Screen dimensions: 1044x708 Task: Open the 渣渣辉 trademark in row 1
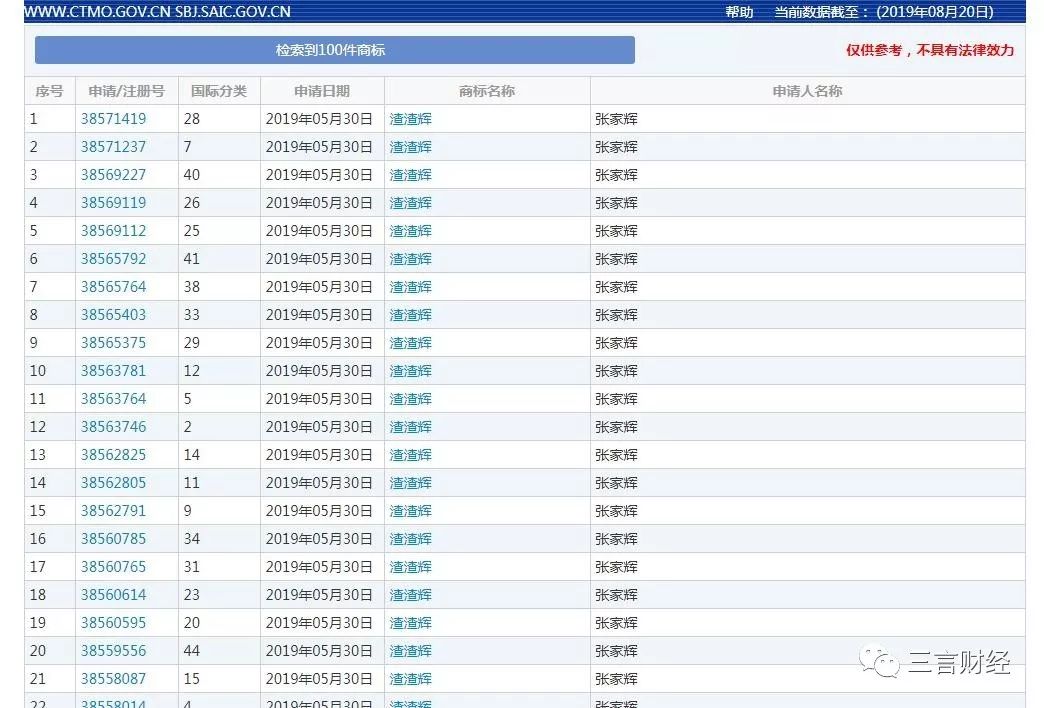click(411, 118)
